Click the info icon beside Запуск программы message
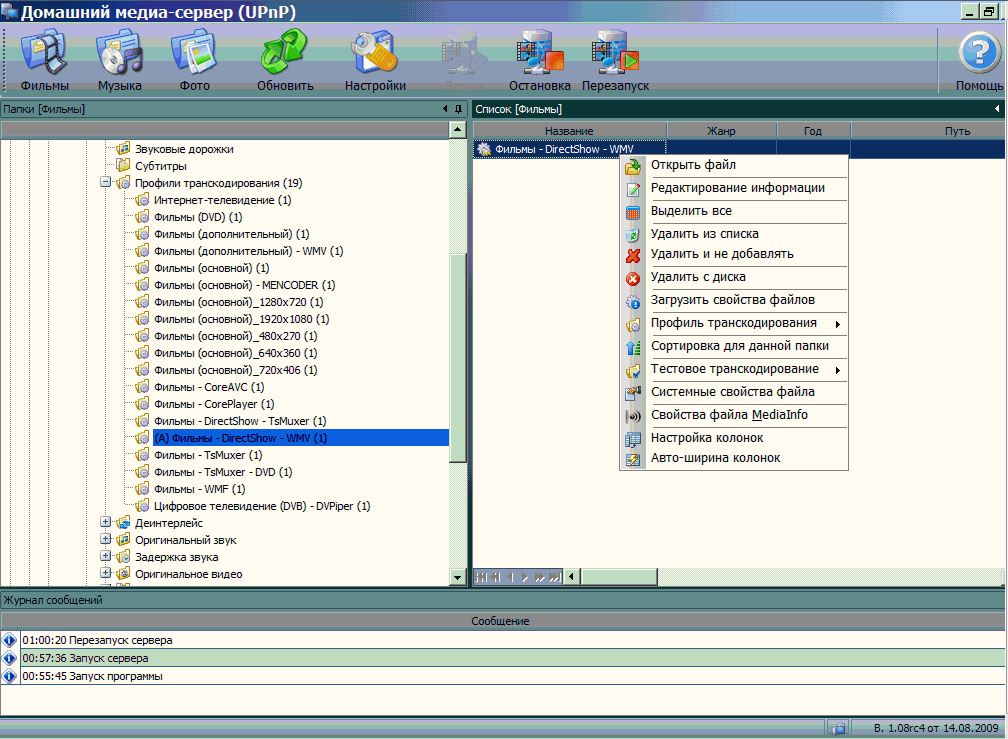 click(x=9, y=676)
